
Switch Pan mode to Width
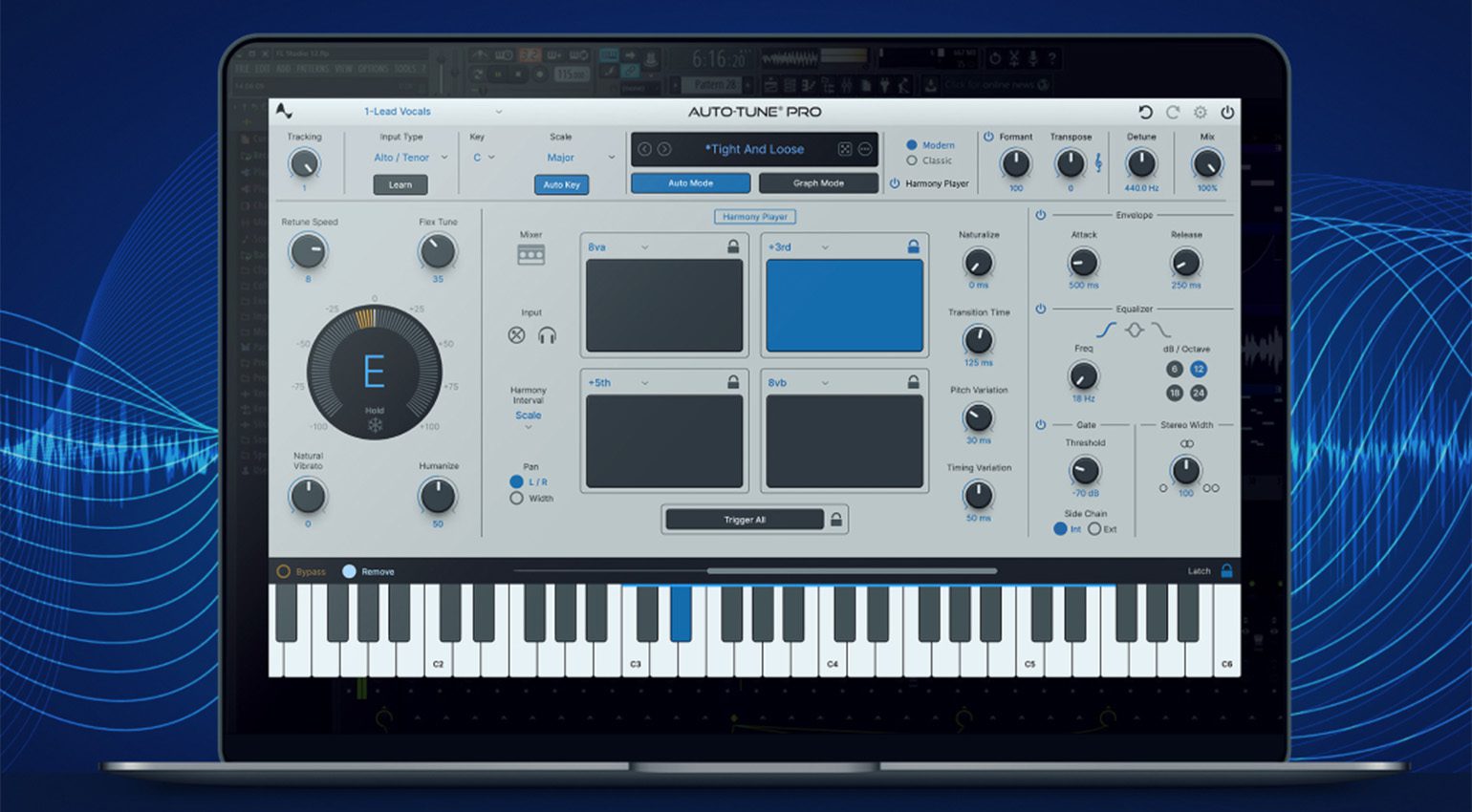[x=515, y=498]
